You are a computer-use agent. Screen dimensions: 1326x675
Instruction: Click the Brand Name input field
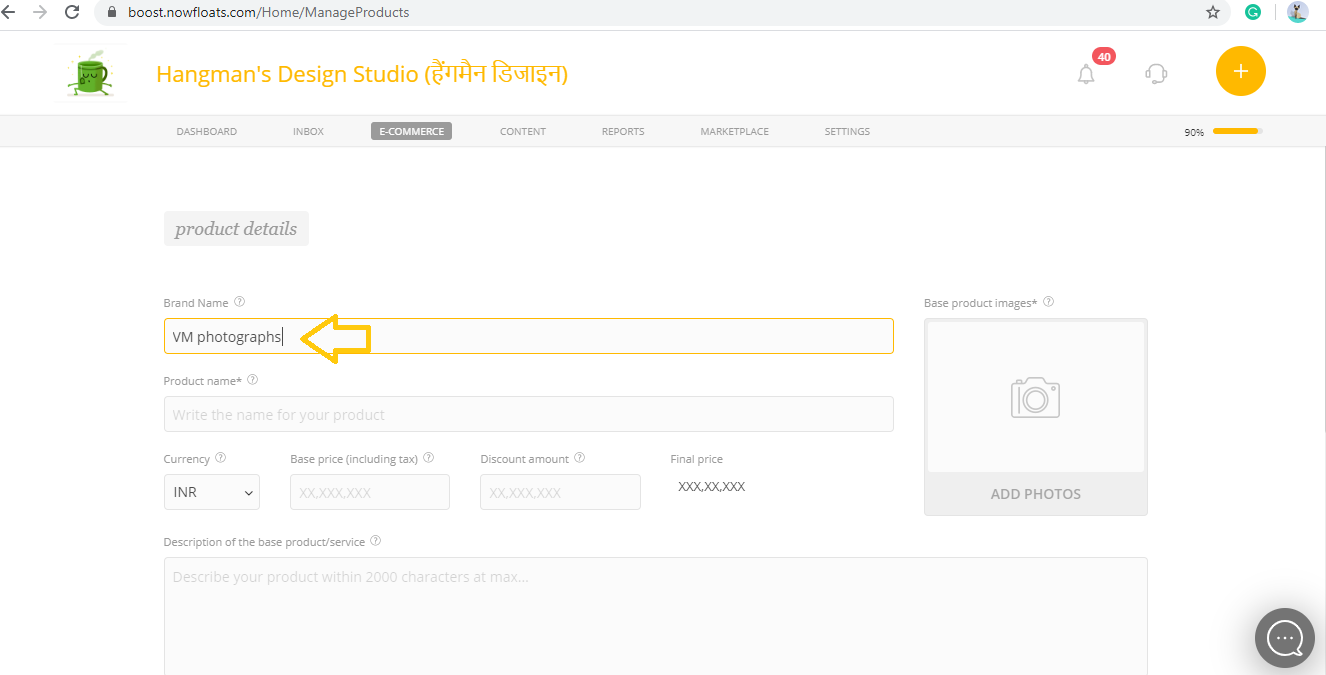pyautogui.click(x=528, y=336)
